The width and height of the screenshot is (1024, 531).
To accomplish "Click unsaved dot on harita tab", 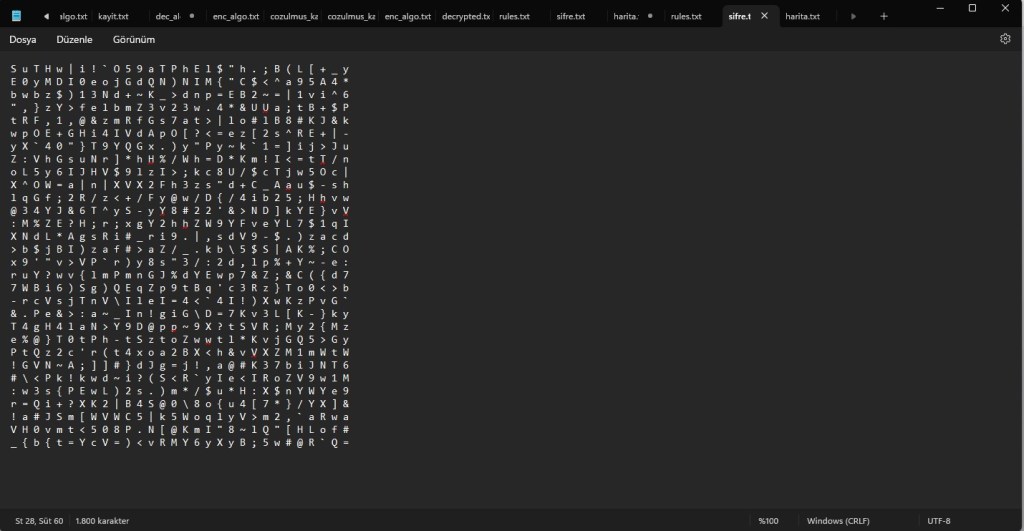I will [649, 17].
